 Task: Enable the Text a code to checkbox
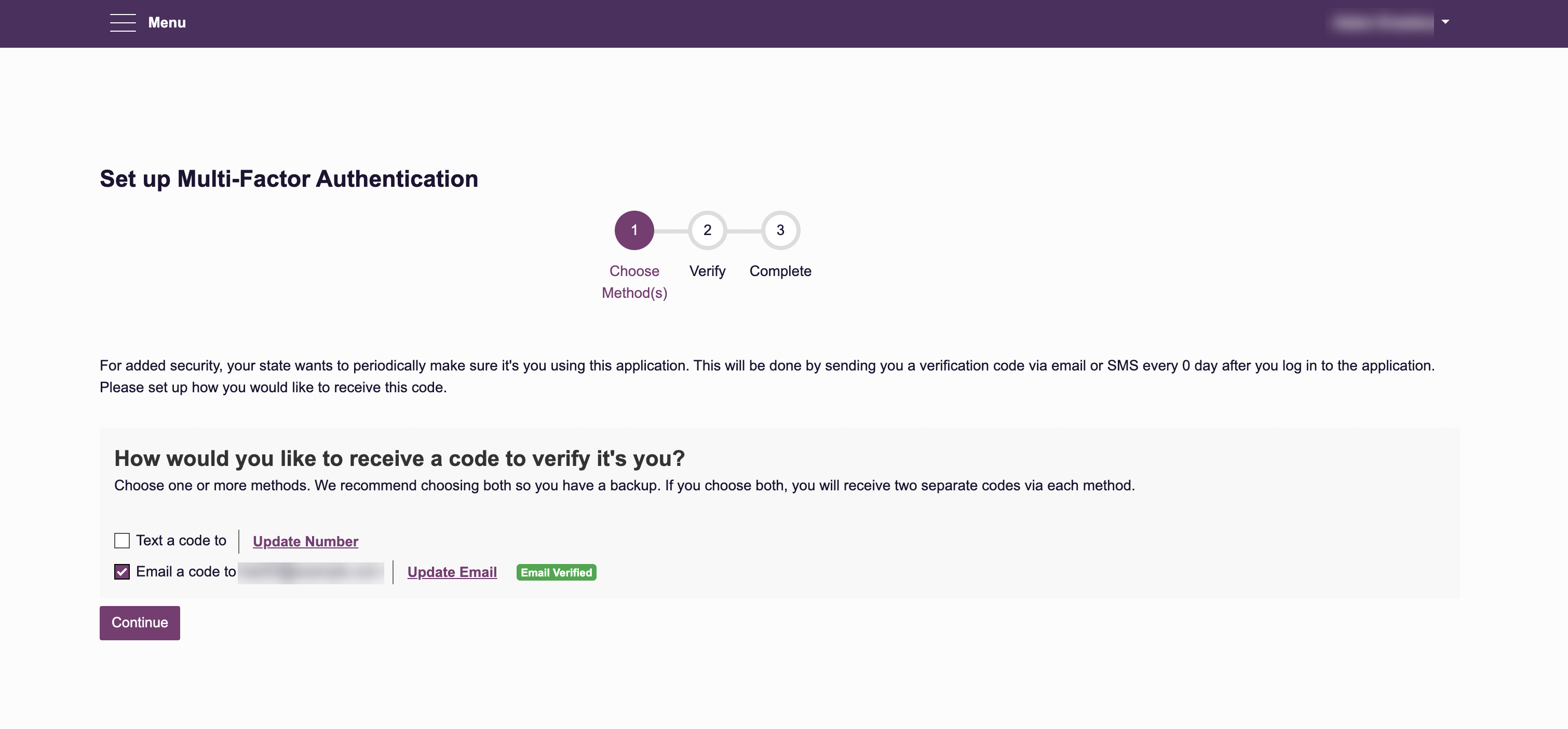tap(121, 540)
